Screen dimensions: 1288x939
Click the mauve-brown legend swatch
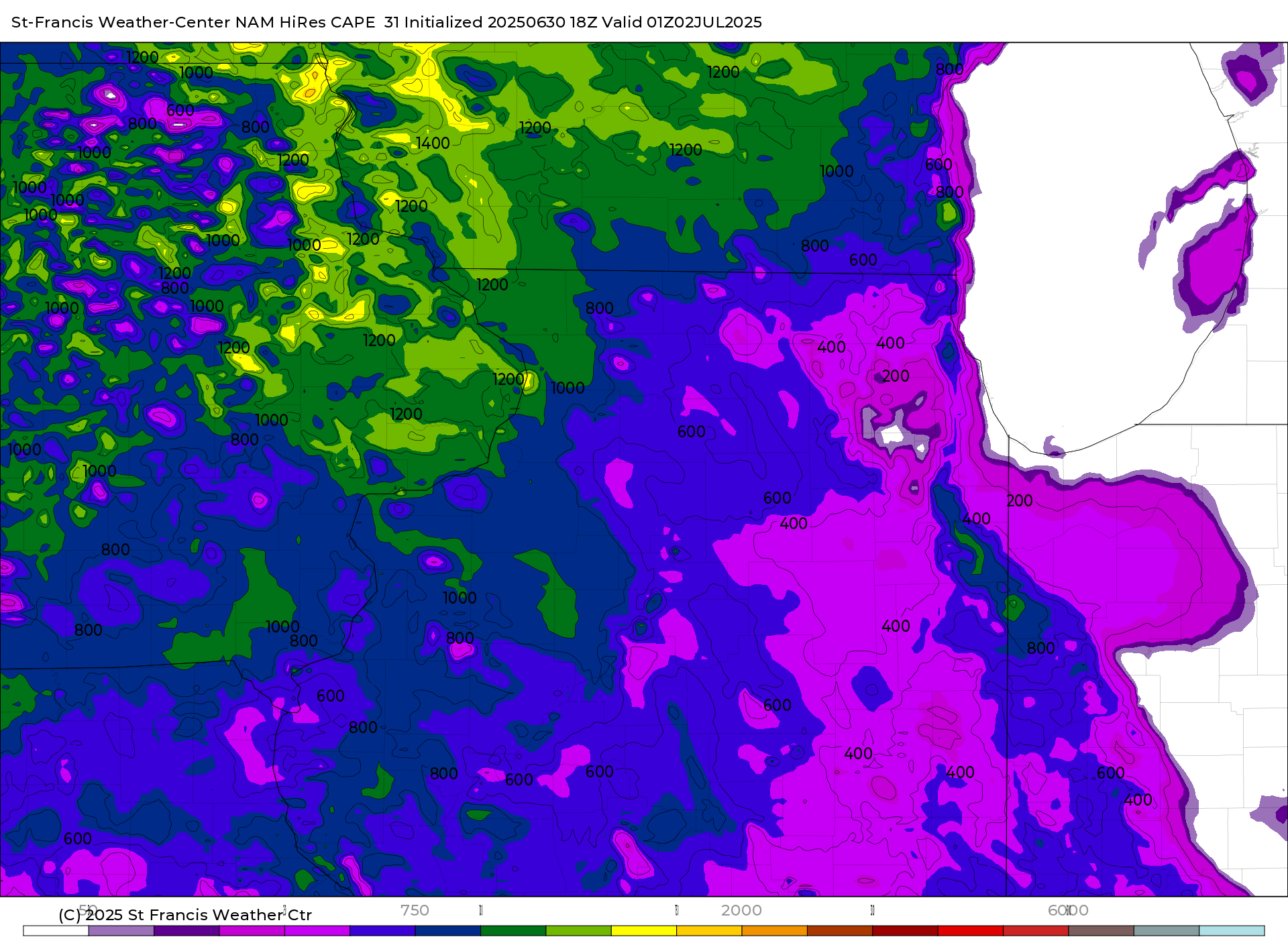click(1102, 931)
